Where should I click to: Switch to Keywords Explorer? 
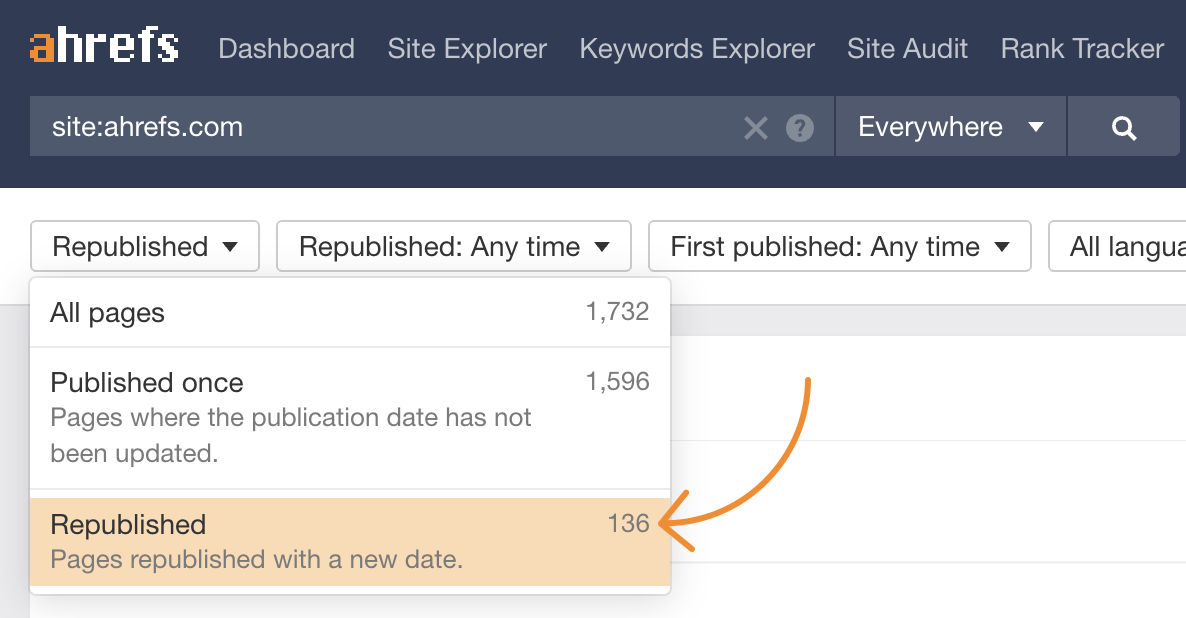(x=697, y=48)
